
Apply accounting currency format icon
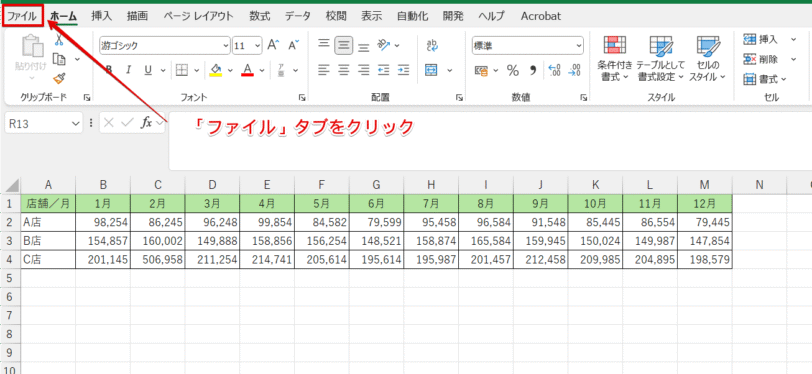tap(481, 70)
